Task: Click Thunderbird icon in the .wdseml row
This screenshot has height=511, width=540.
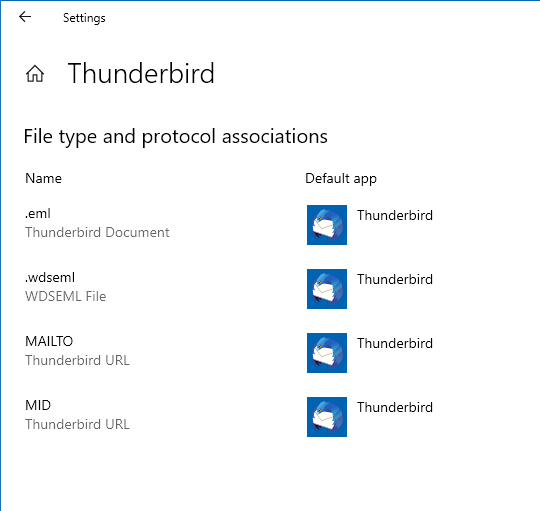Action: [x=327, y=289]
